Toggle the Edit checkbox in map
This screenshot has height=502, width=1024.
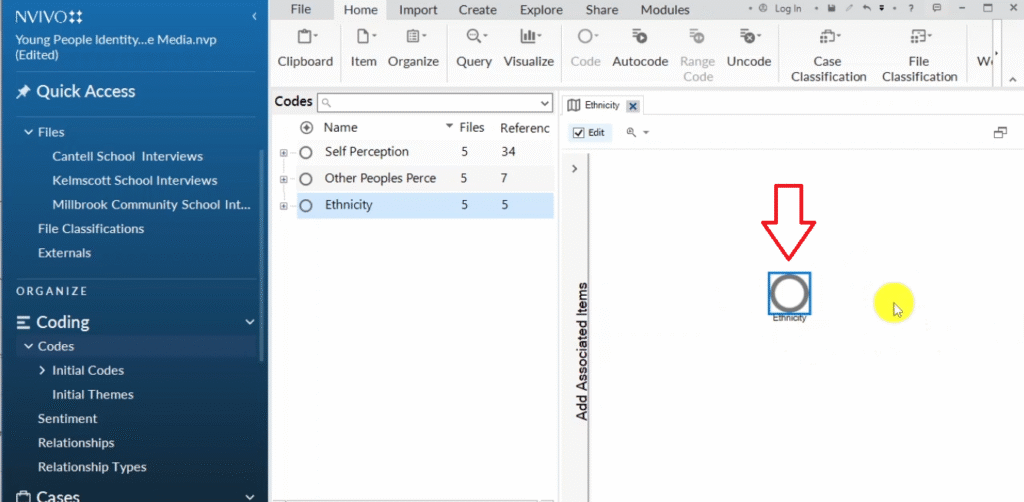click(x=579, y=132)
